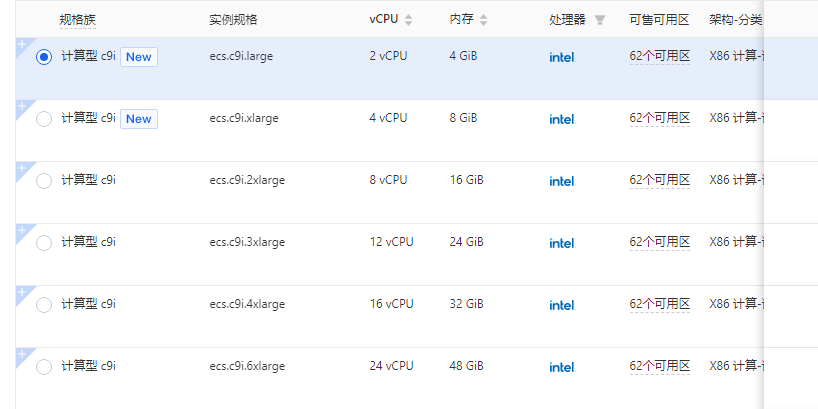Sort the table by vCPU column arrows
Screen dimensions: 818x409
tap(408, 20)
